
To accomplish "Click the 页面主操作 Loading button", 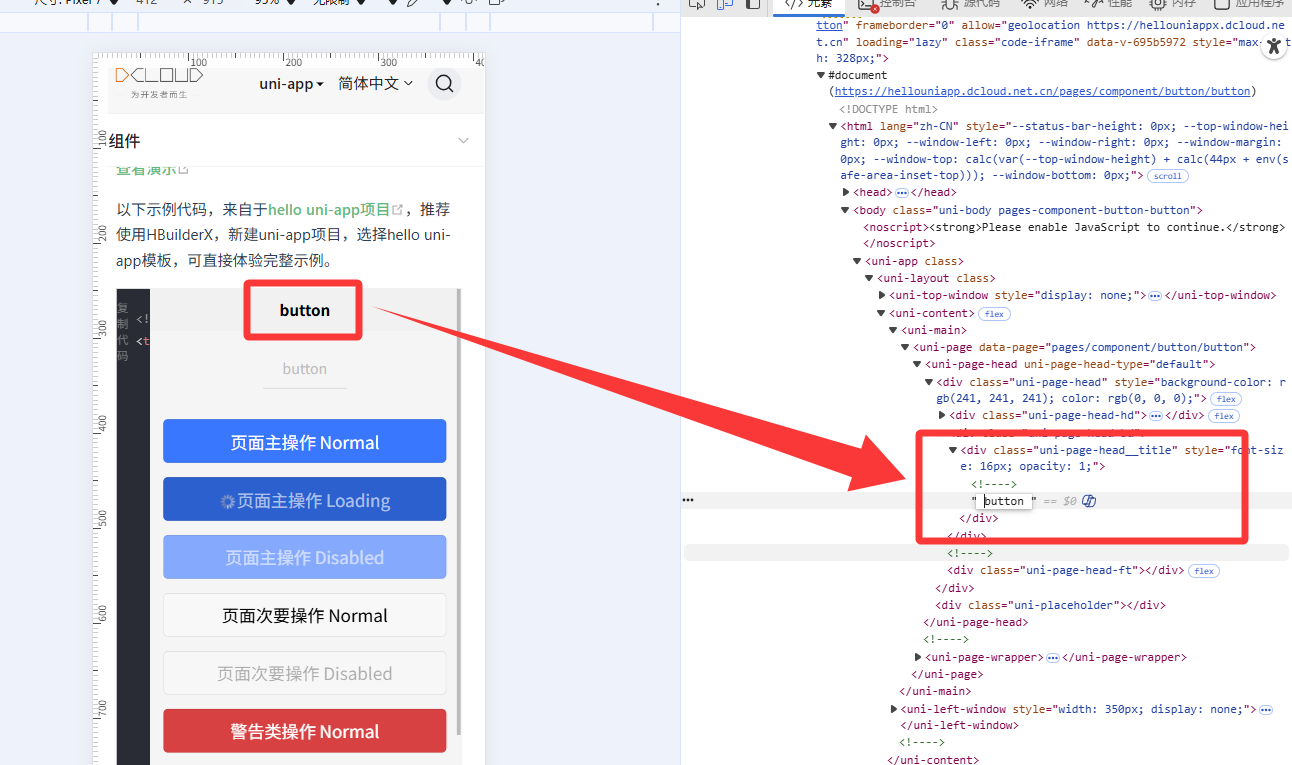I will coord(304,499).
